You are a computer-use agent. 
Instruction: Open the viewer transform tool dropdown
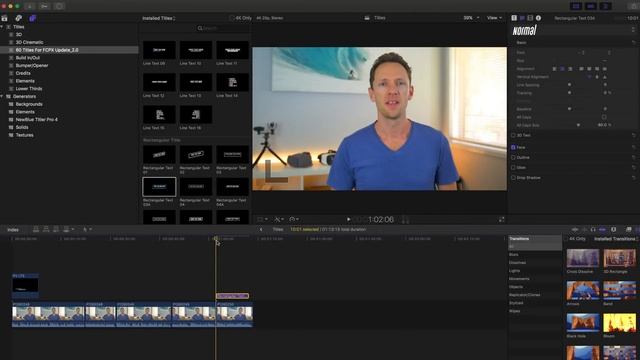(x=262, y=220)
